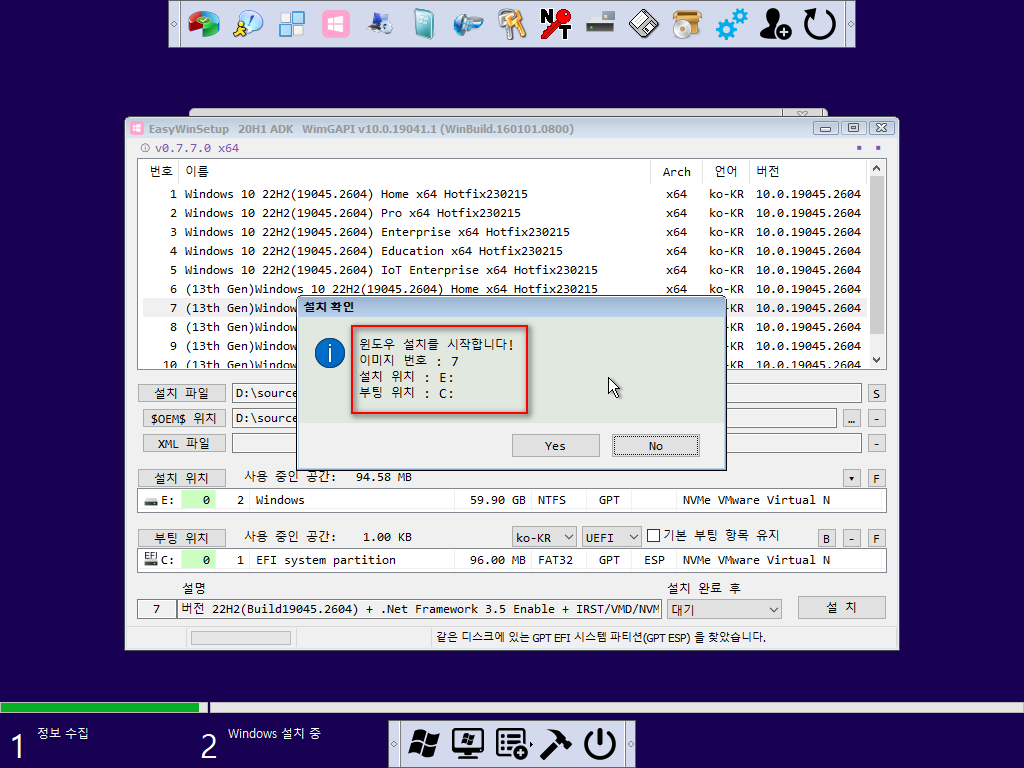This screenshot has height=768, width=1024.
Task: Click the 설명 description text field
Action: point(419,609)
